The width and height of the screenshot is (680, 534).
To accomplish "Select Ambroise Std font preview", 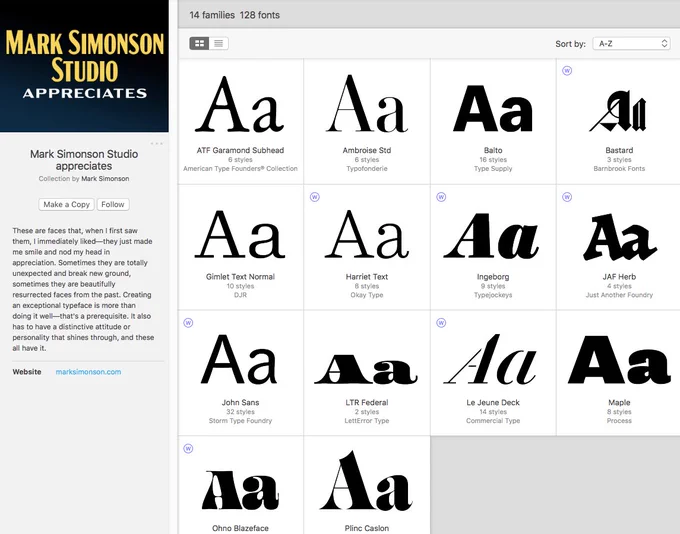I will pos(367,103).
